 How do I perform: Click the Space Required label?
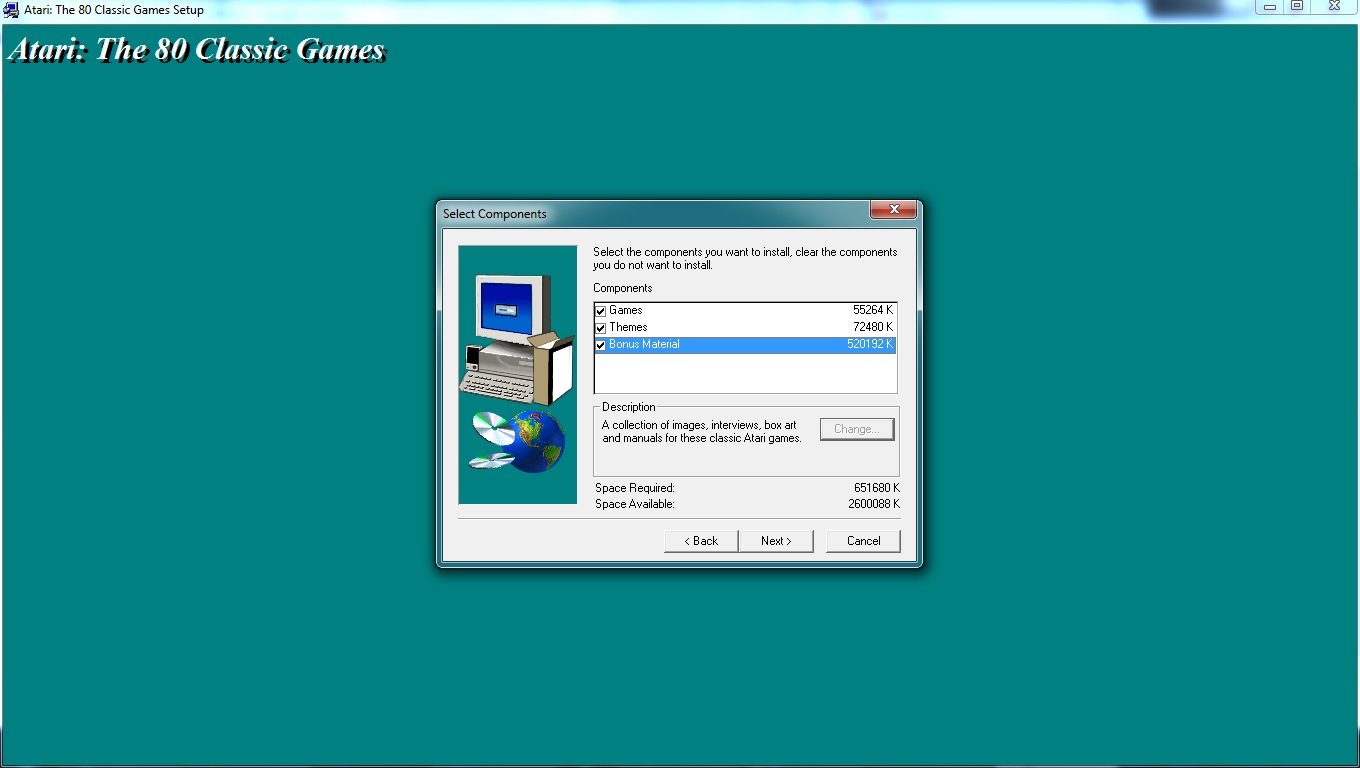click(635, 488)
